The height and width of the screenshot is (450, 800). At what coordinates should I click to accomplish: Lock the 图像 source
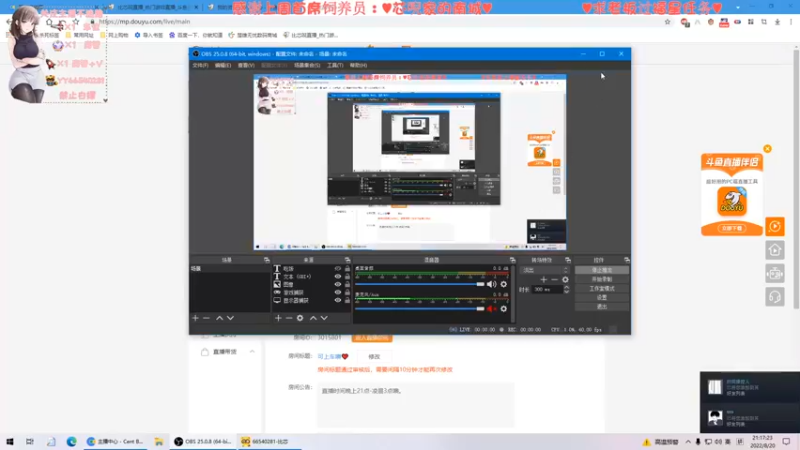(x=347, y=284)
